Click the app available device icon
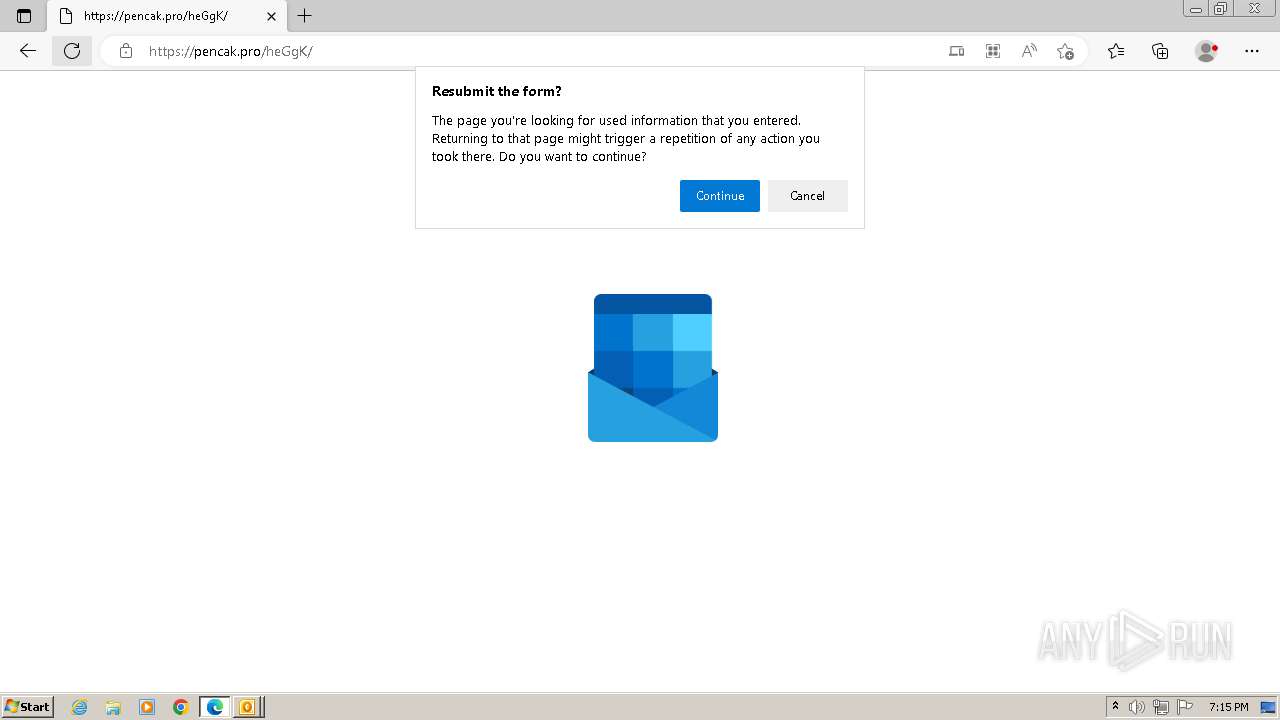1280x720 pixels. click(x=957, y=51)
